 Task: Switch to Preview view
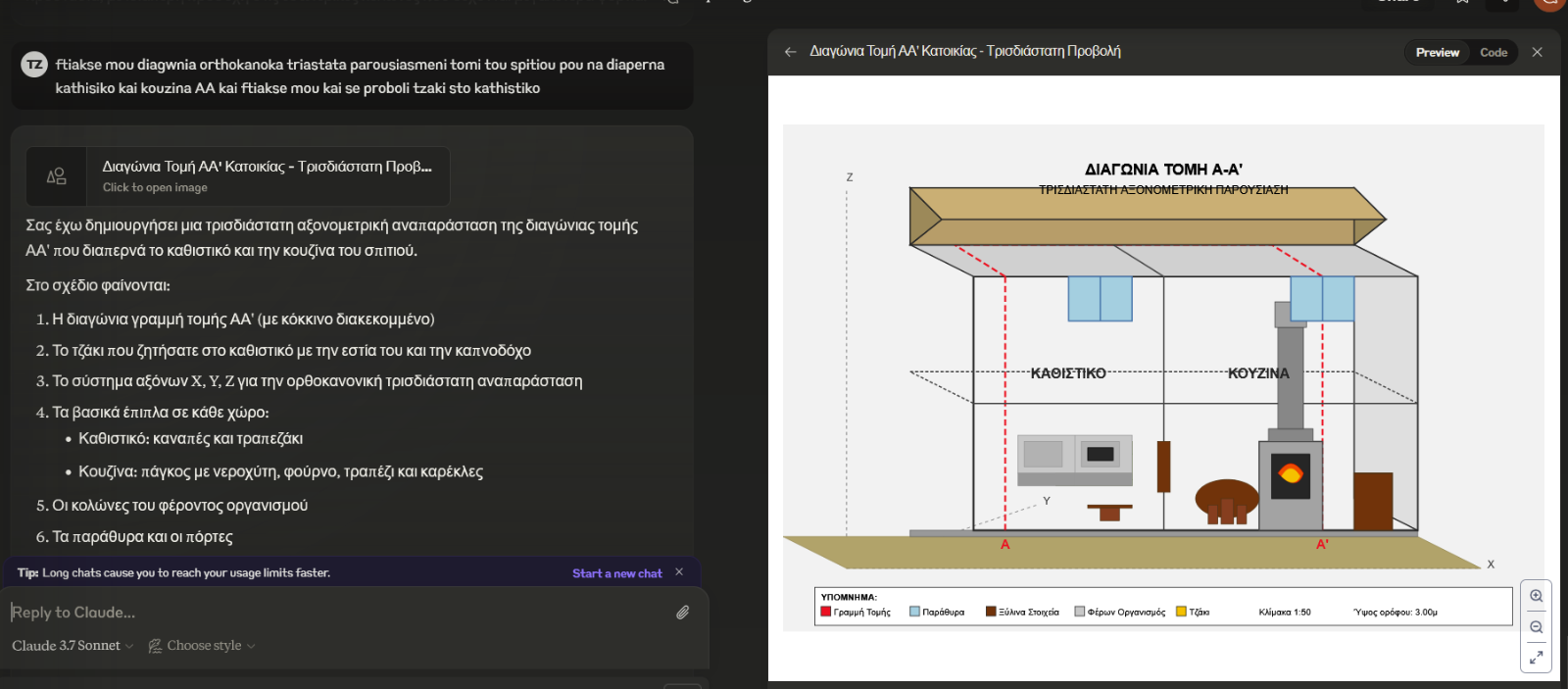pyautogui.click(x=1437, y=52)
